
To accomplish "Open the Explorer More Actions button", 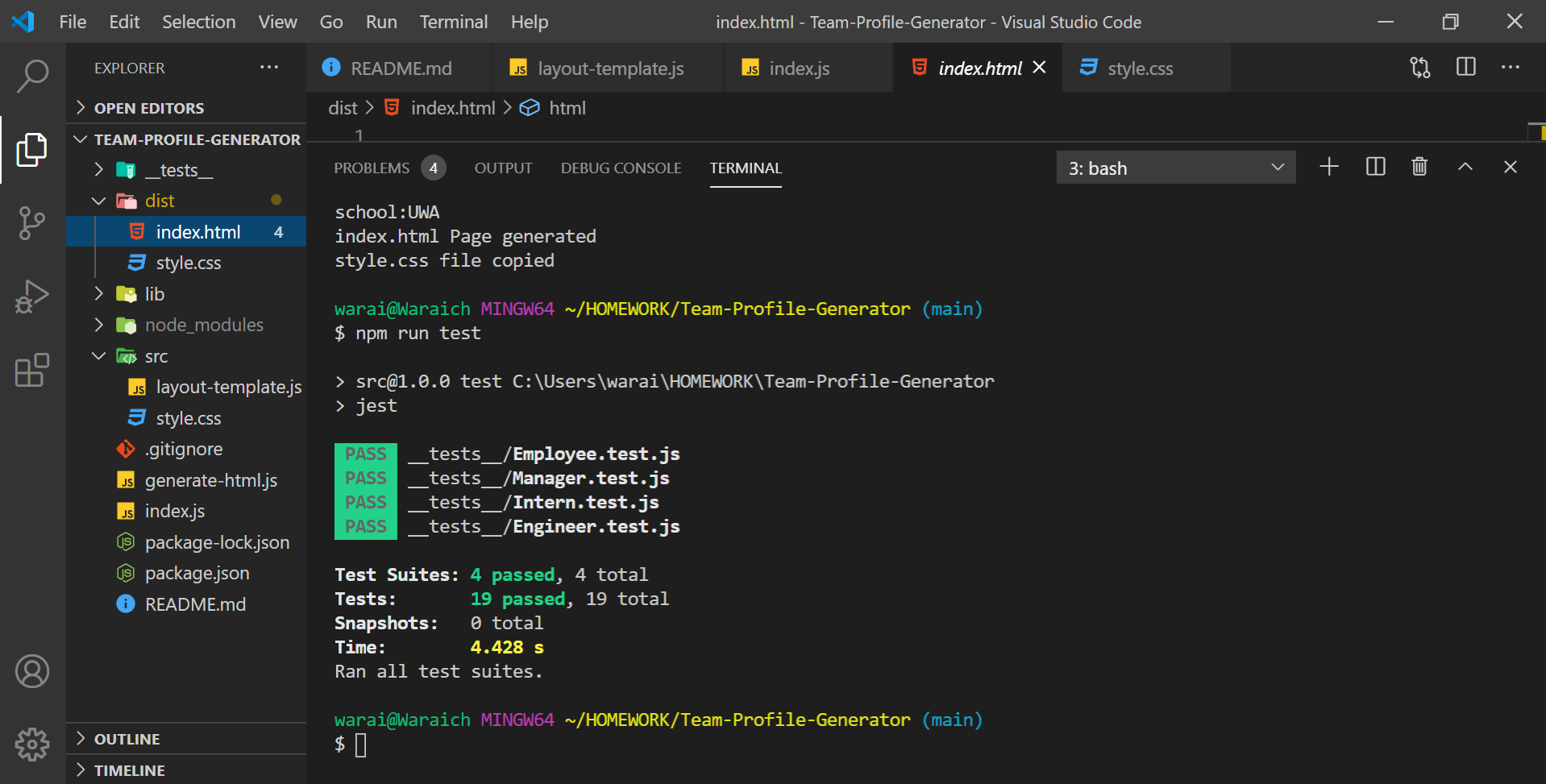I will coord(269,68).
